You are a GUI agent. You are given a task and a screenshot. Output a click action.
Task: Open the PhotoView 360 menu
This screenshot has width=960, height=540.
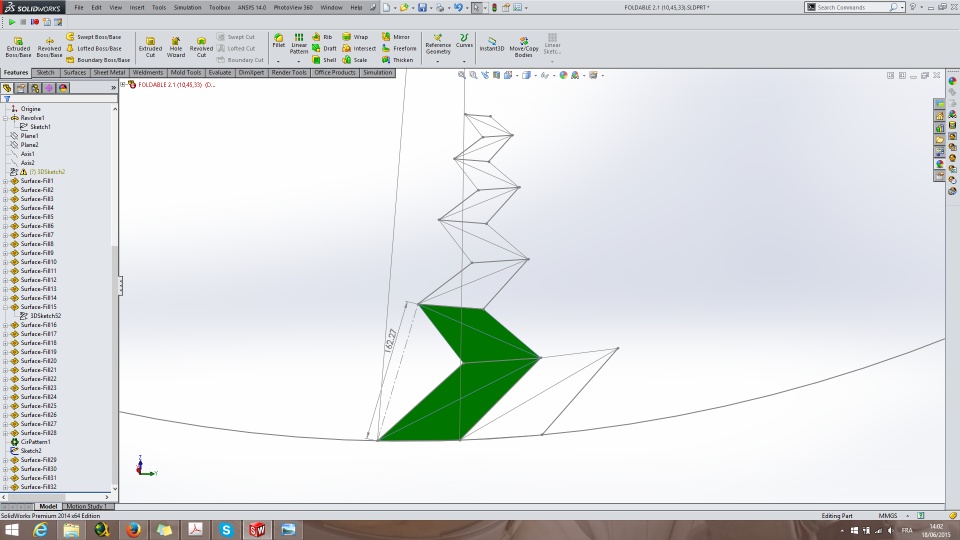293,7
